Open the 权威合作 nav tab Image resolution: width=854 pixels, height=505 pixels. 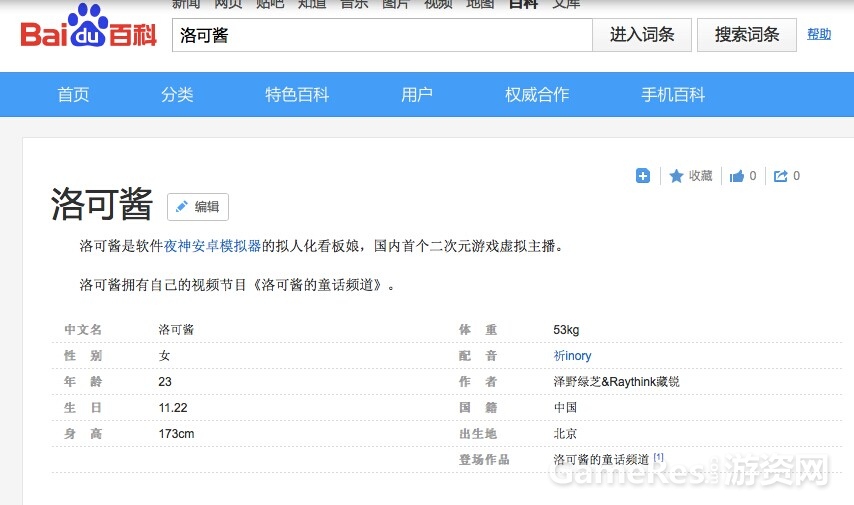pyautogui.click(x=537, y=95)
